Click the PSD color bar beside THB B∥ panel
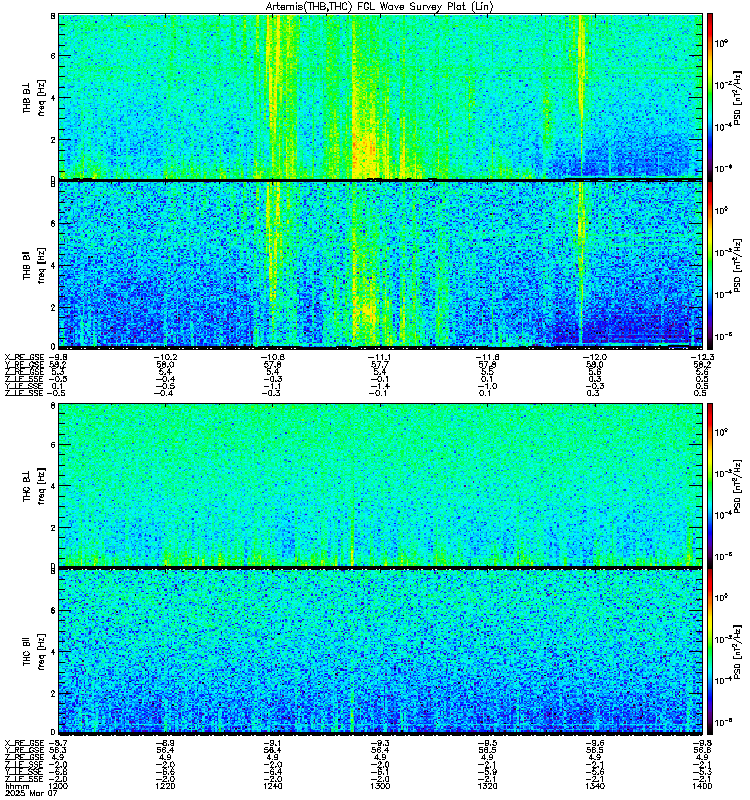The width and height of the screenshot is (750, 800). (x=710, y=264)
